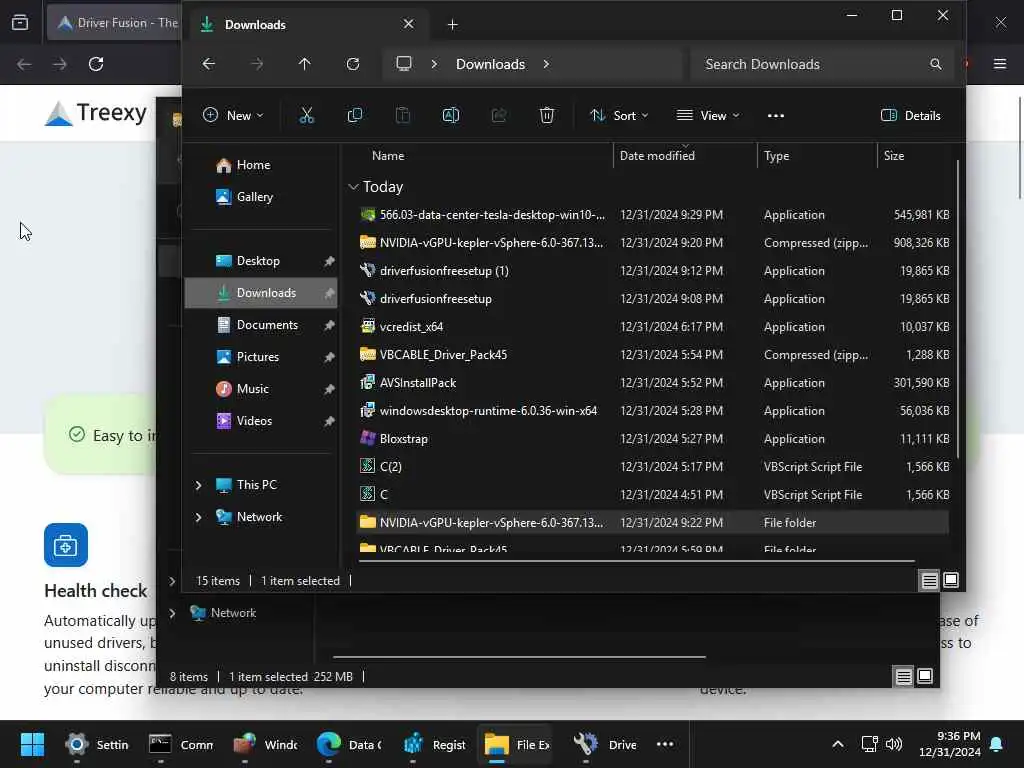Go forward in File Explorer

click(257, 64)
